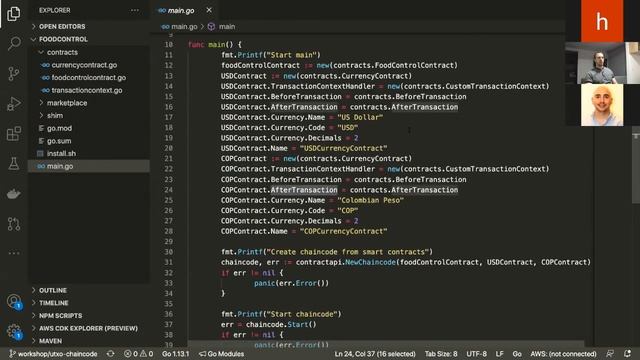Screen dimensions: 640x360
Task: Open the install.sh file
Action: (61, 153)
